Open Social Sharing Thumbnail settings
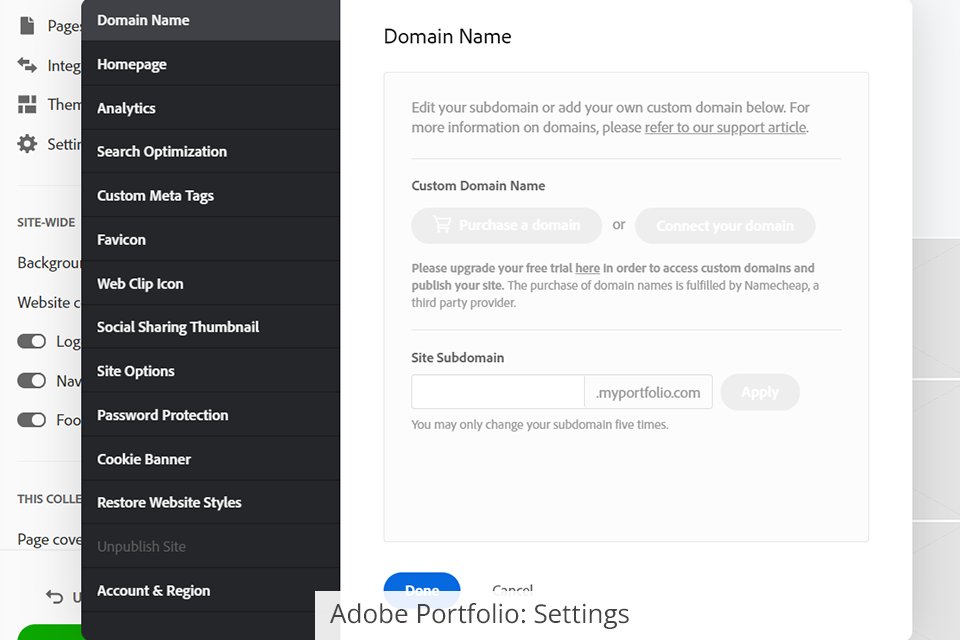The image size is (960, 640). point(211,328)
